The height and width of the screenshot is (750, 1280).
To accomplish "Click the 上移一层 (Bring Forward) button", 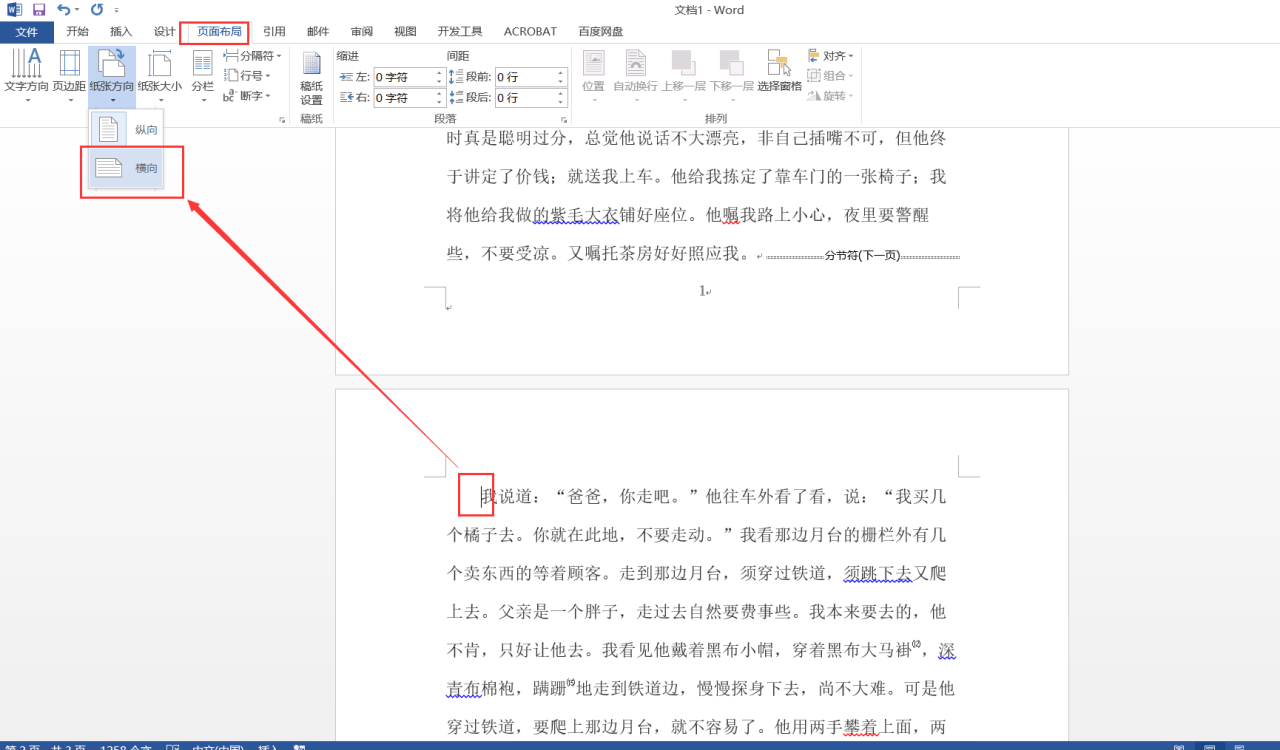I will (684, 76).
